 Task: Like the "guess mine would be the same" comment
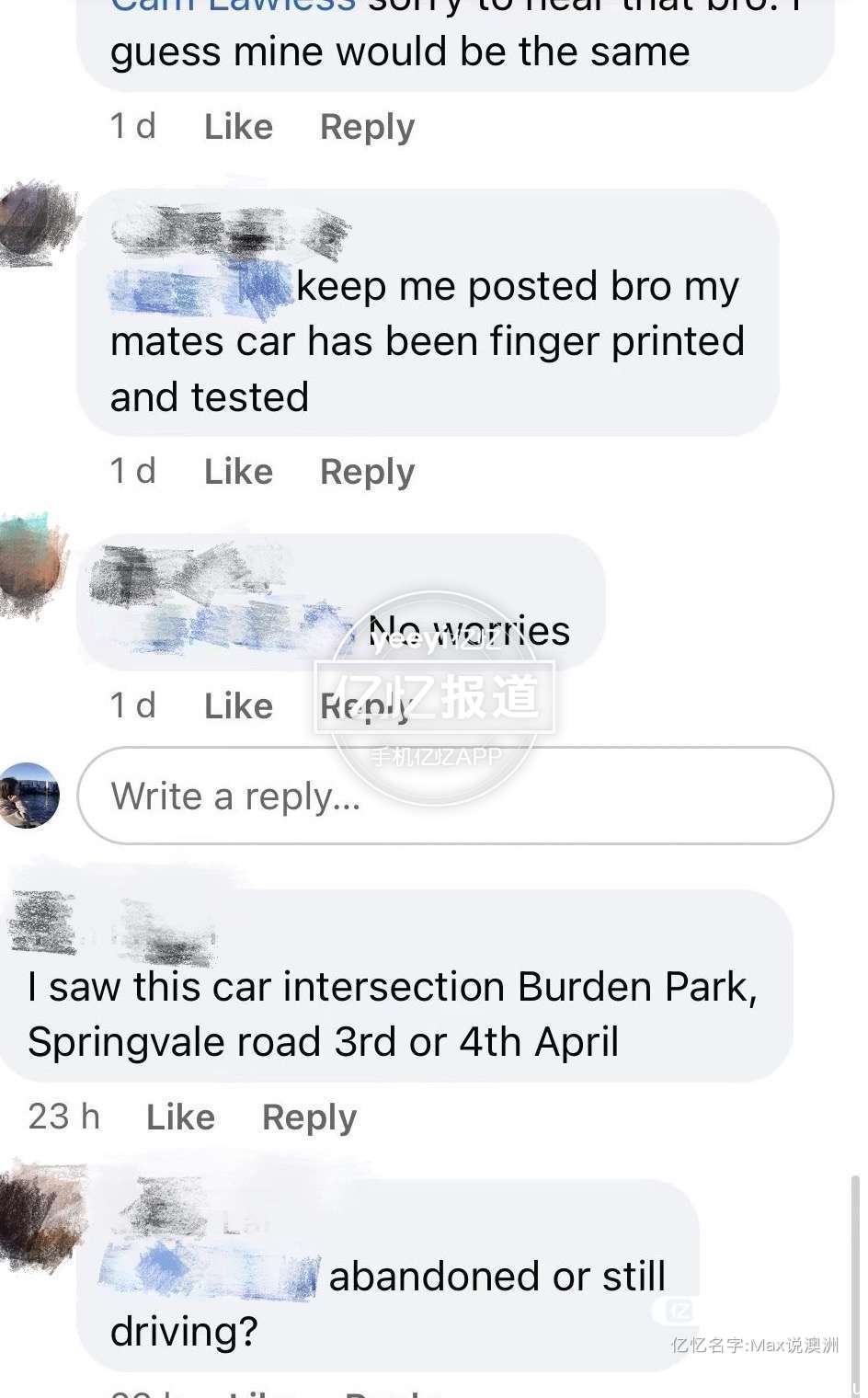point(238,127)
